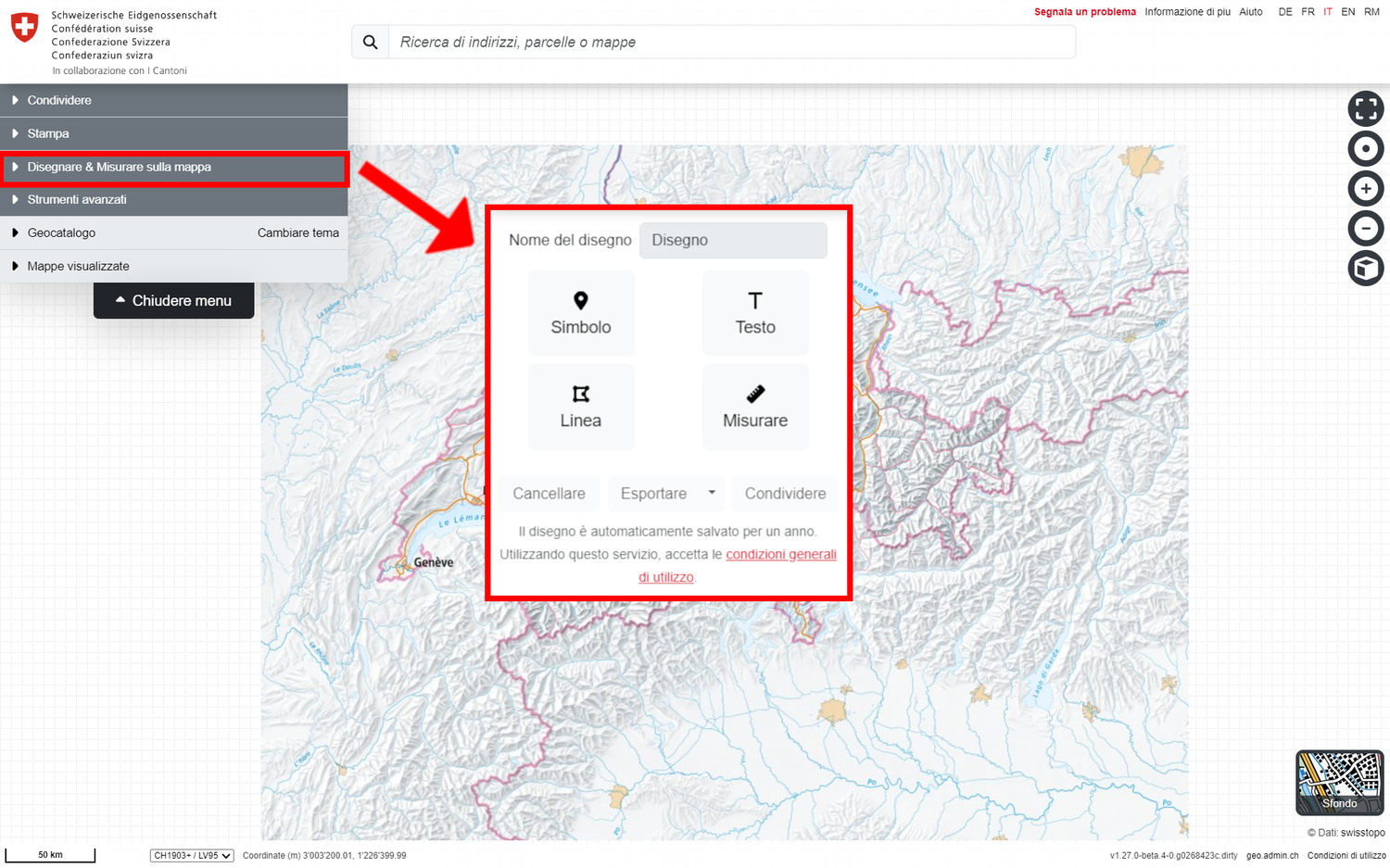Screen dimensions: 1390x868
Task: Start the Misurare ruler tool
Action: click(755, 407)
